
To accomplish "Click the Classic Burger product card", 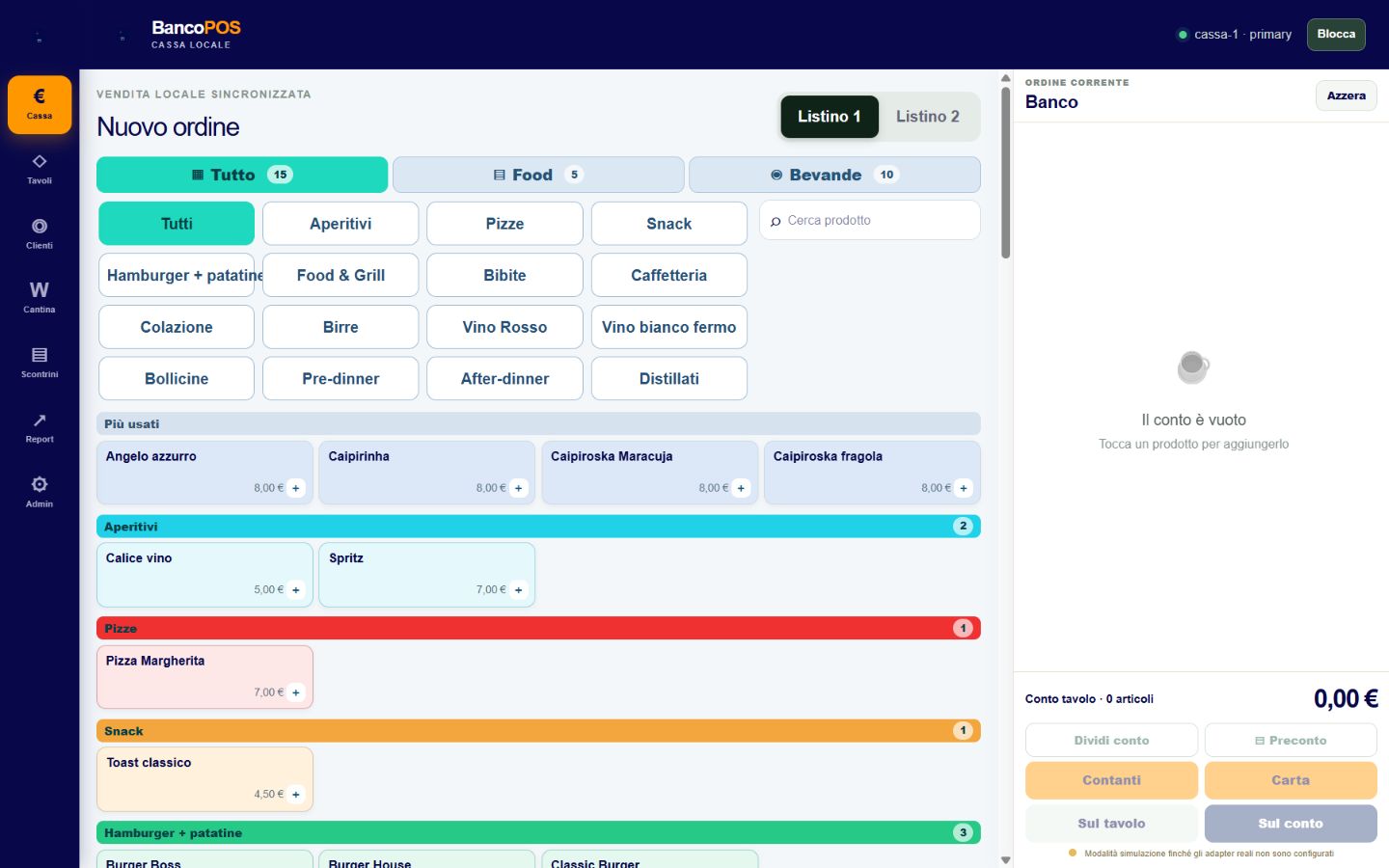I will tap(649, 859).
